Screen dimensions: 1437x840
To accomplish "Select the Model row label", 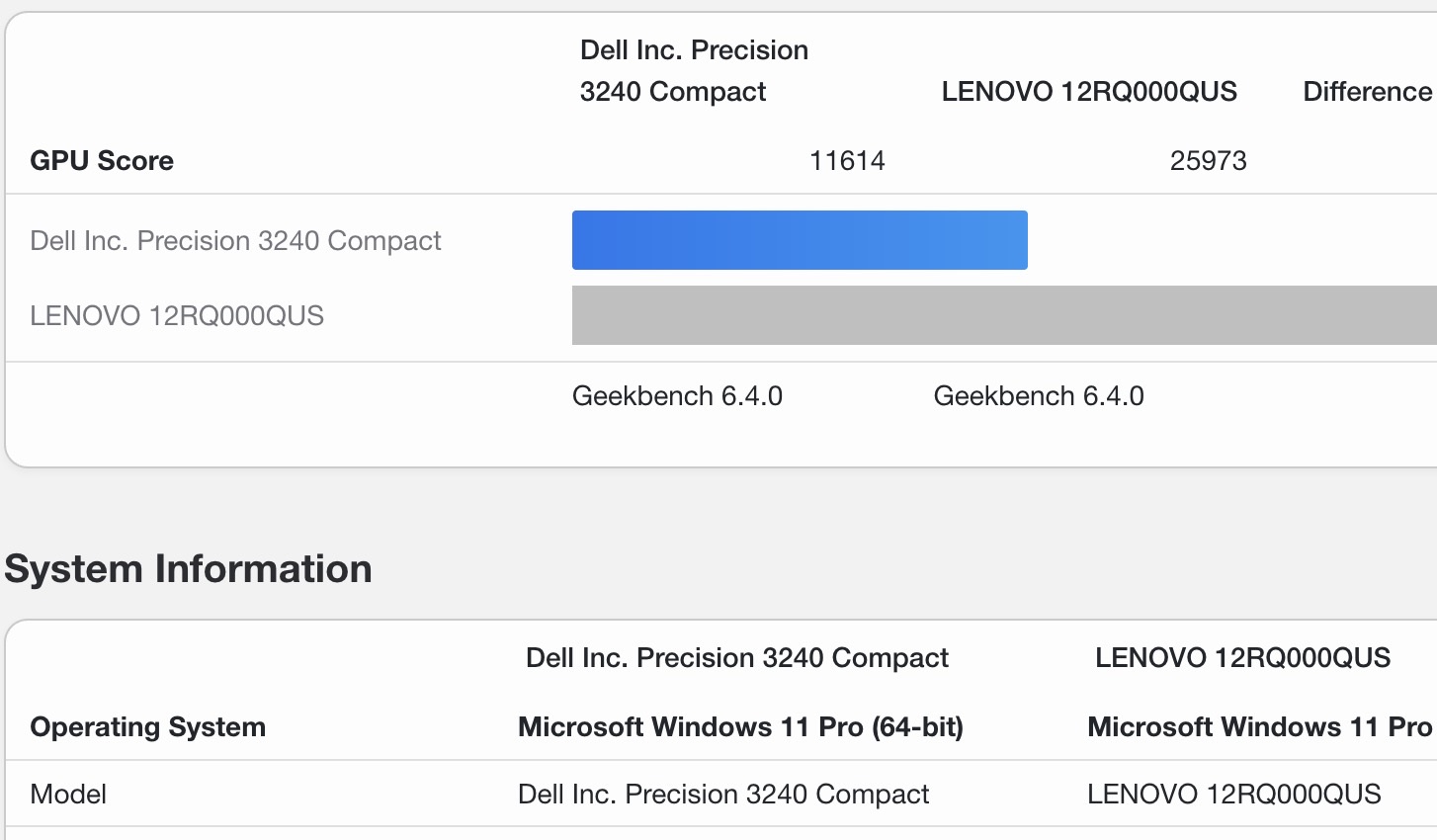I will [68, 795].
